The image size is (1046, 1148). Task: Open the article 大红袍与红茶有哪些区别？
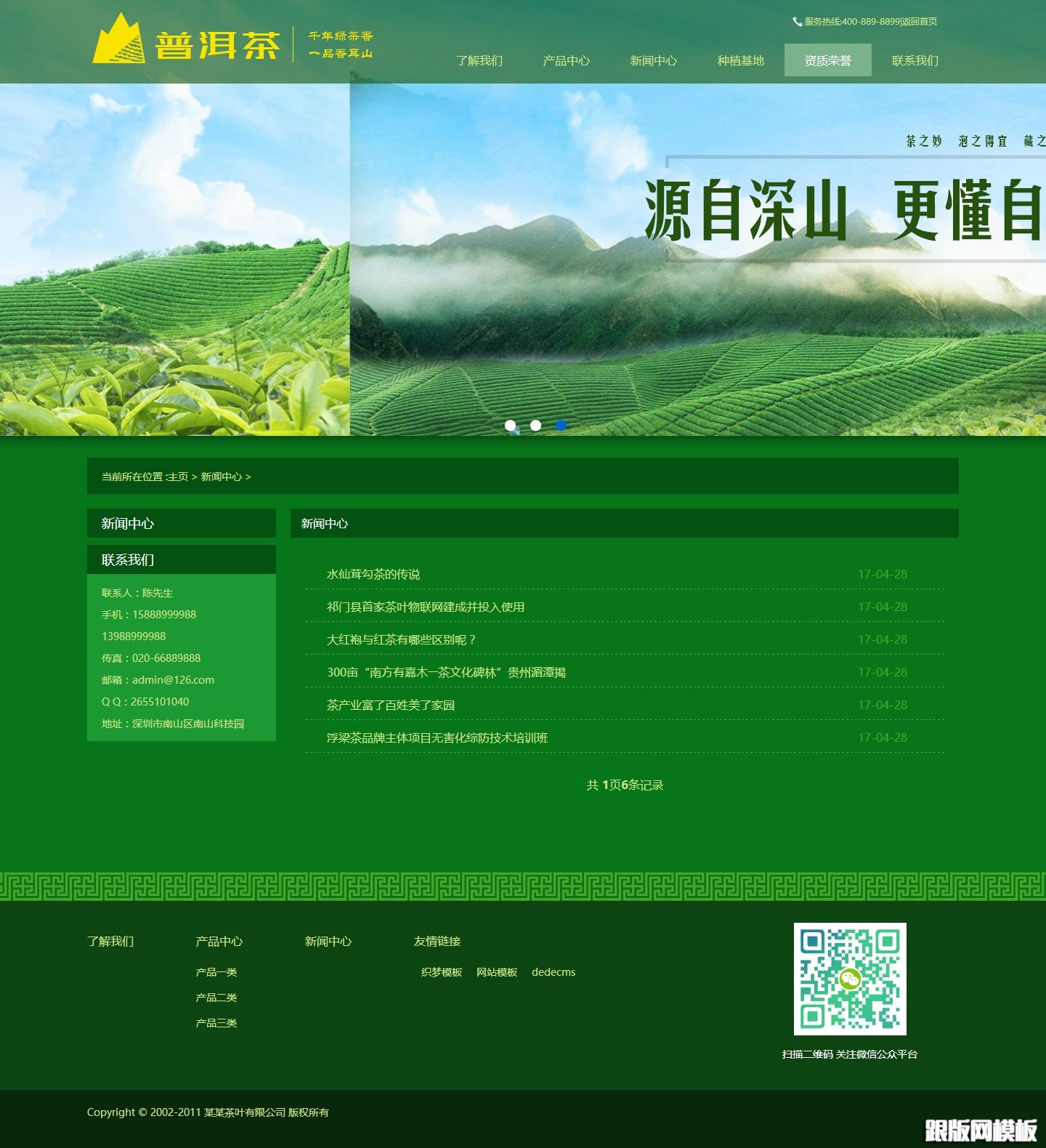coord(402,639)
